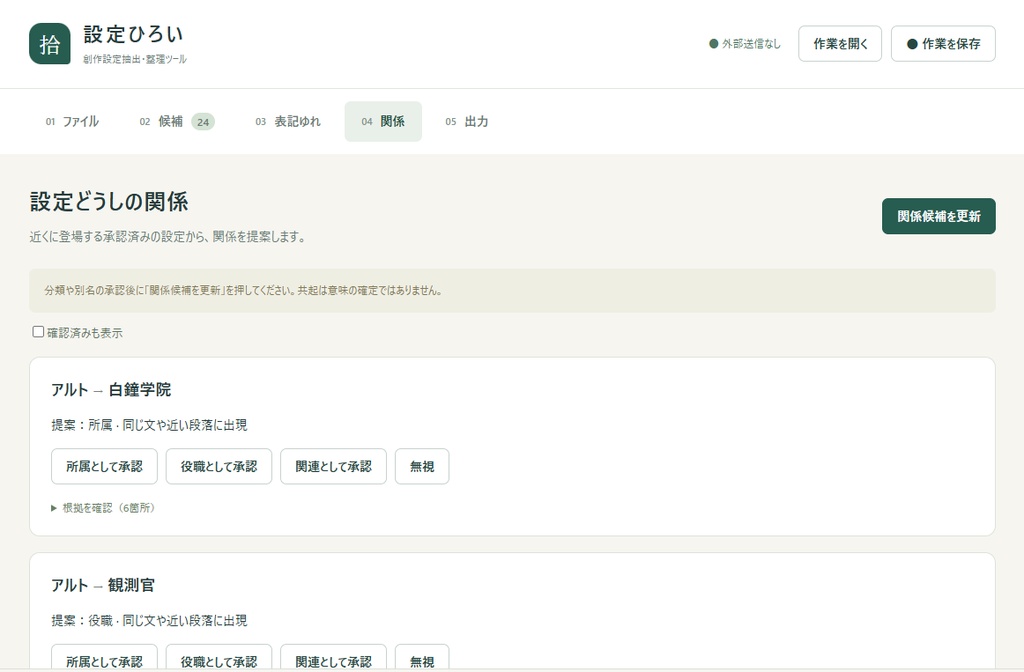
Task: Go to the 05 出力 tab
Action: [x=467, y=121]
